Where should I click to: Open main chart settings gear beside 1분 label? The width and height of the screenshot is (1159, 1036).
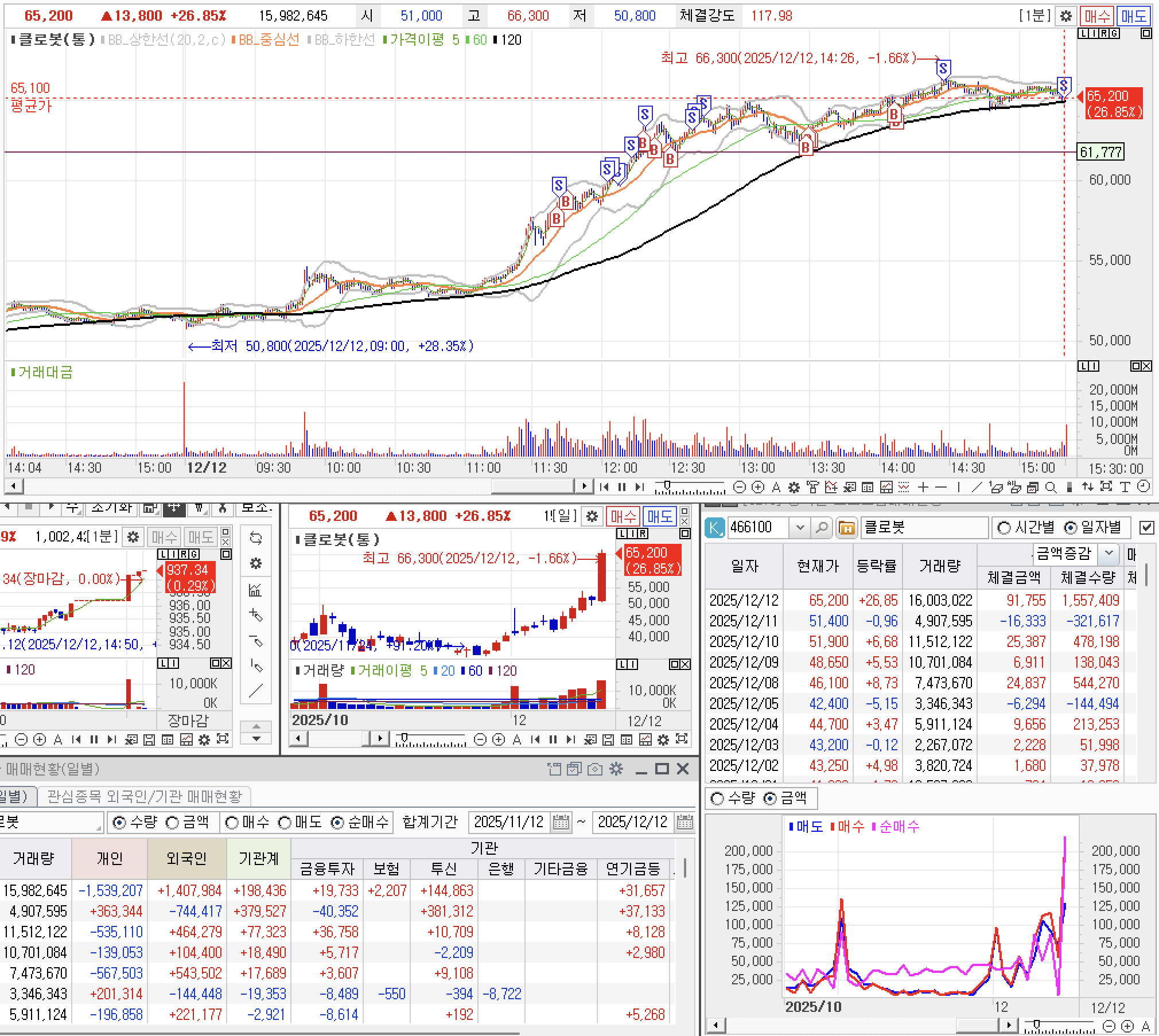coord(1065,16)
